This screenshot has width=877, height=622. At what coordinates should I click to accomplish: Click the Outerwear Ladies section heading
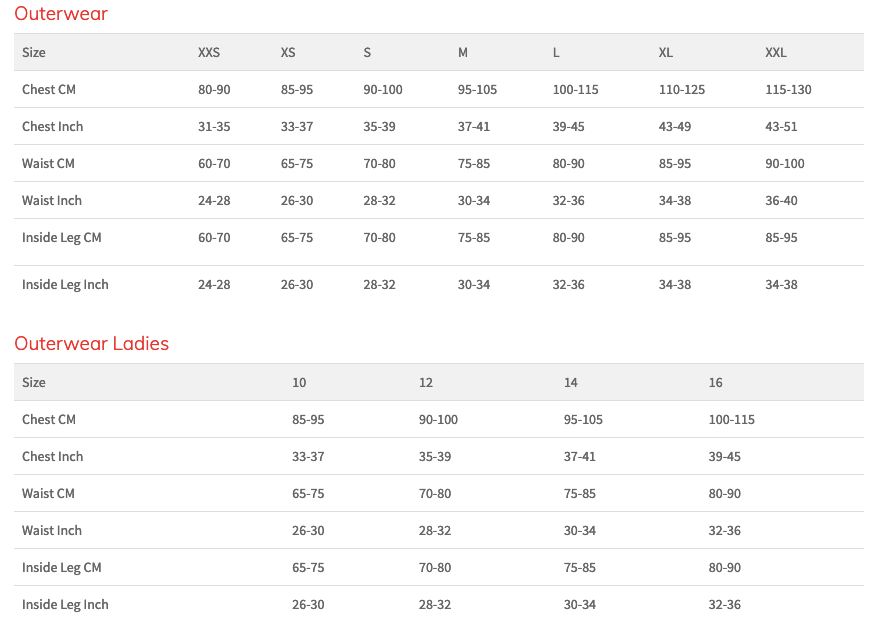pyautogui.click(x=92, y=343)
